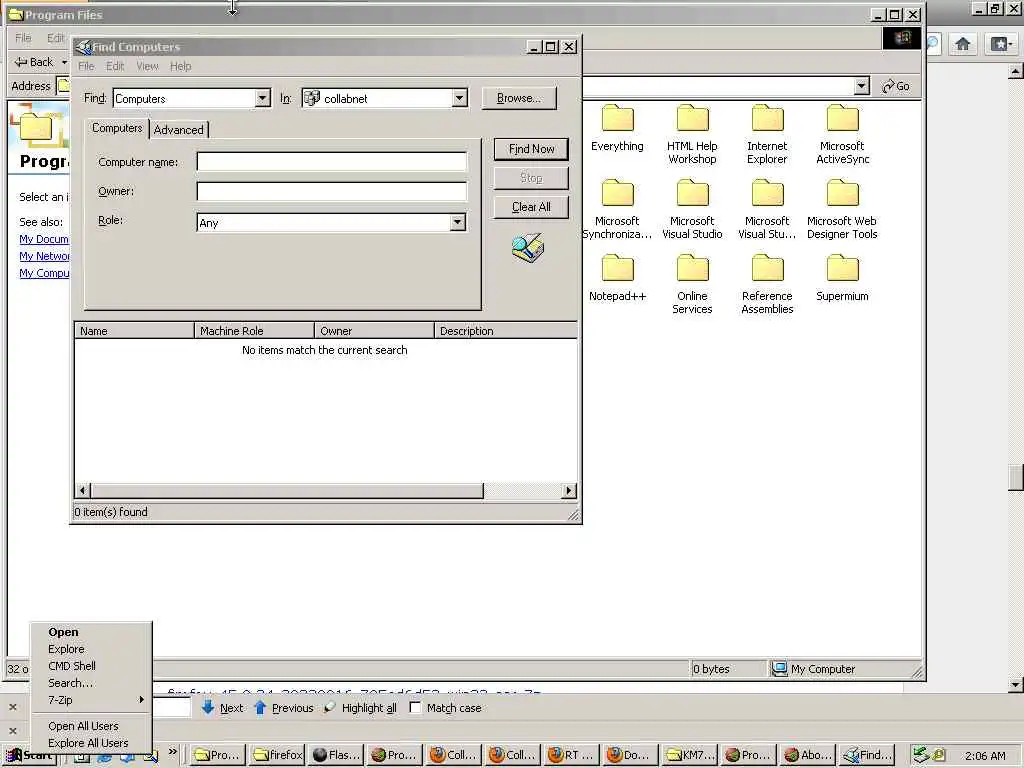Click the Browse... button
The height and width of the screenshot is (768, 1024).
pyautogui.click(x=519, y=99)
